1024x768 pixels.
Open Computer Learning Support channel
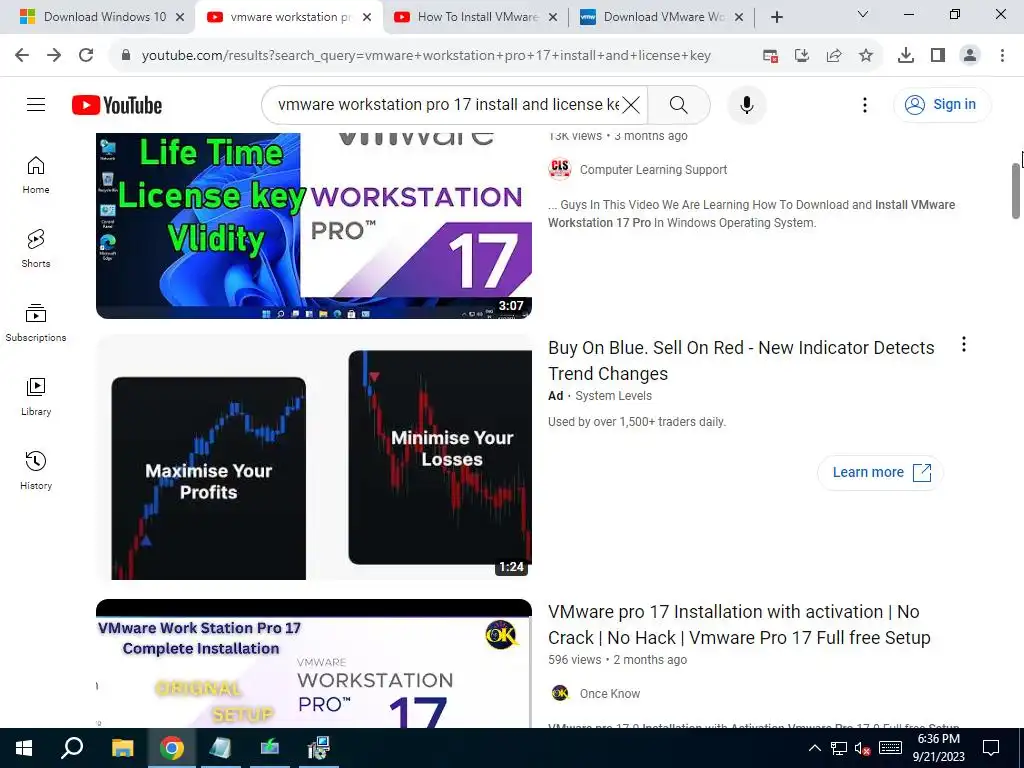(x=653, y=170)
